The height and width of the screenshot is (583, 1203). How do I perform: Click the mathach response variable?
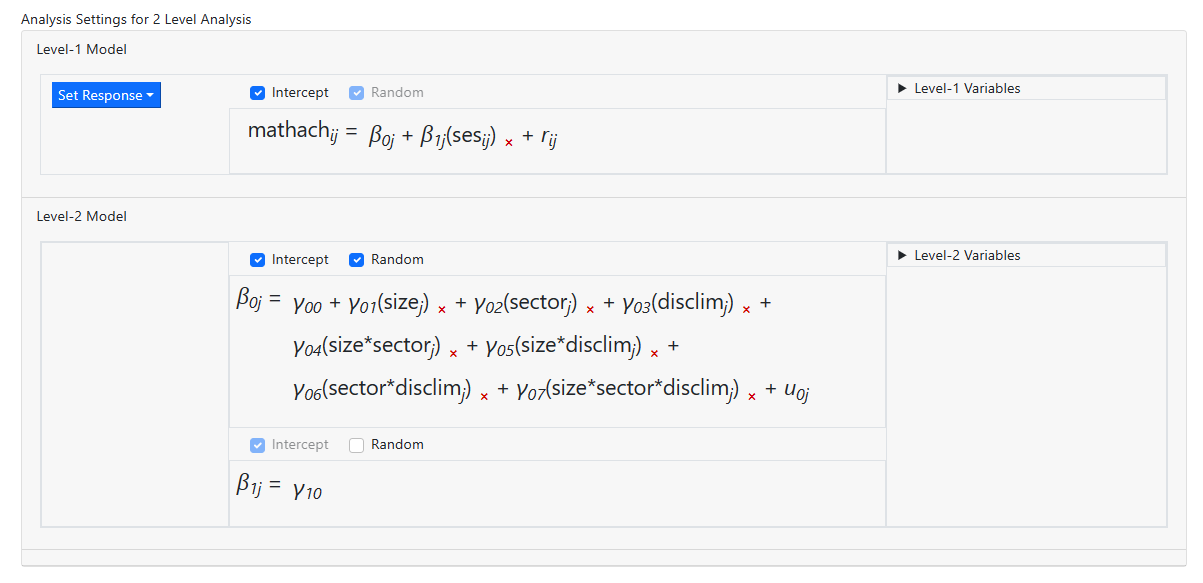[289, 131]
